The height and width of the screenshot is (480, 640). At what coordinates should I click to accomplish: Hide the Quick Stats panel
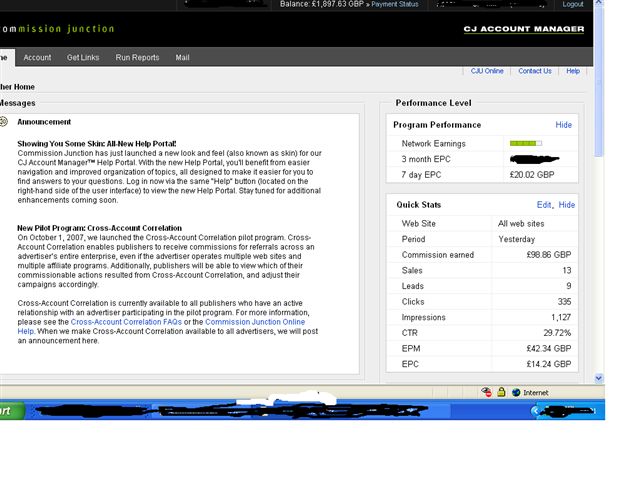[567, 205]
